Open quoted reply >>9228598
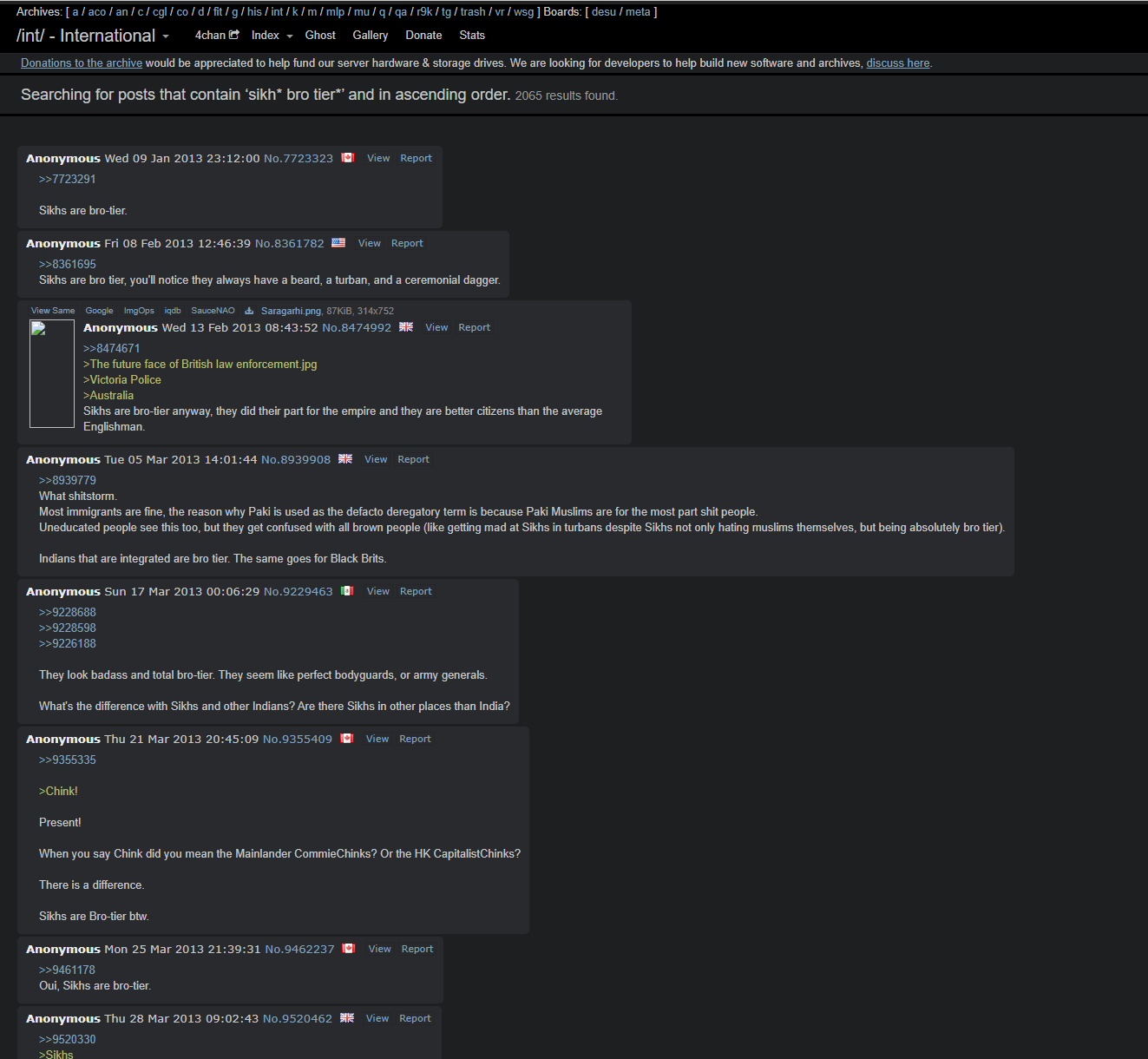This screenshot has height=1059, width=1148. tap(68, 628)
